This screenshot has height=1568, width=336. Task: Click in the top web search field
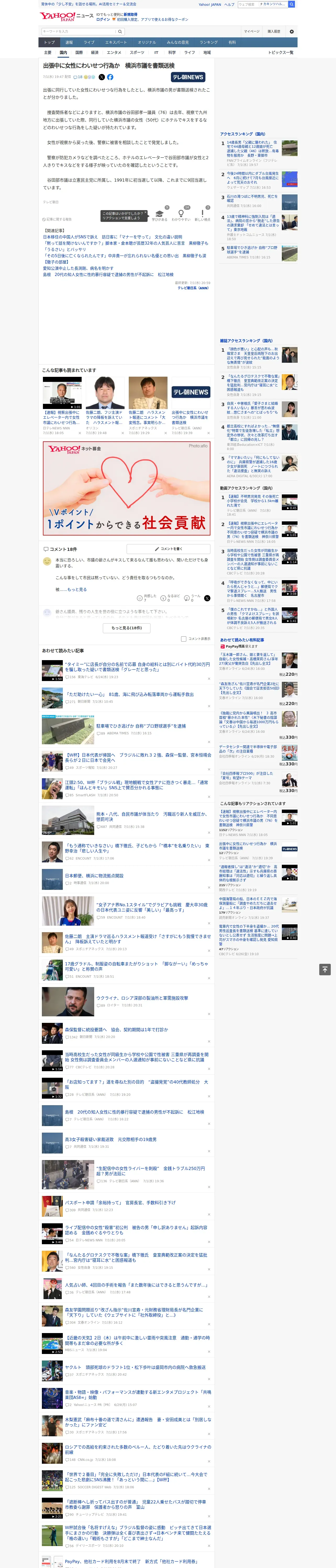(262, 4)
